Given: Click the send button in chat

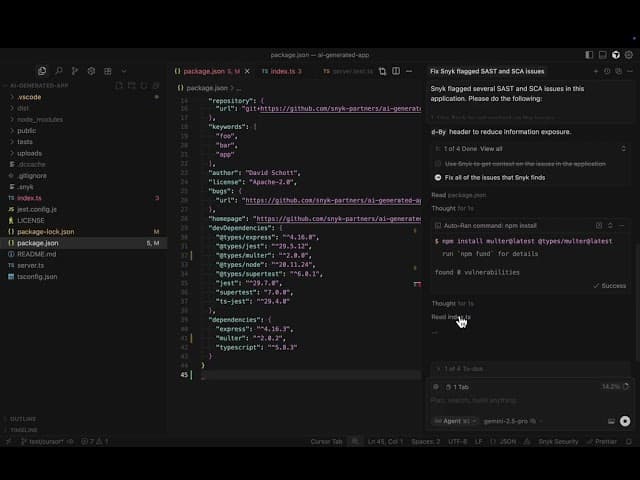Looking at the screenshot, I should click(x=625, y=421).
